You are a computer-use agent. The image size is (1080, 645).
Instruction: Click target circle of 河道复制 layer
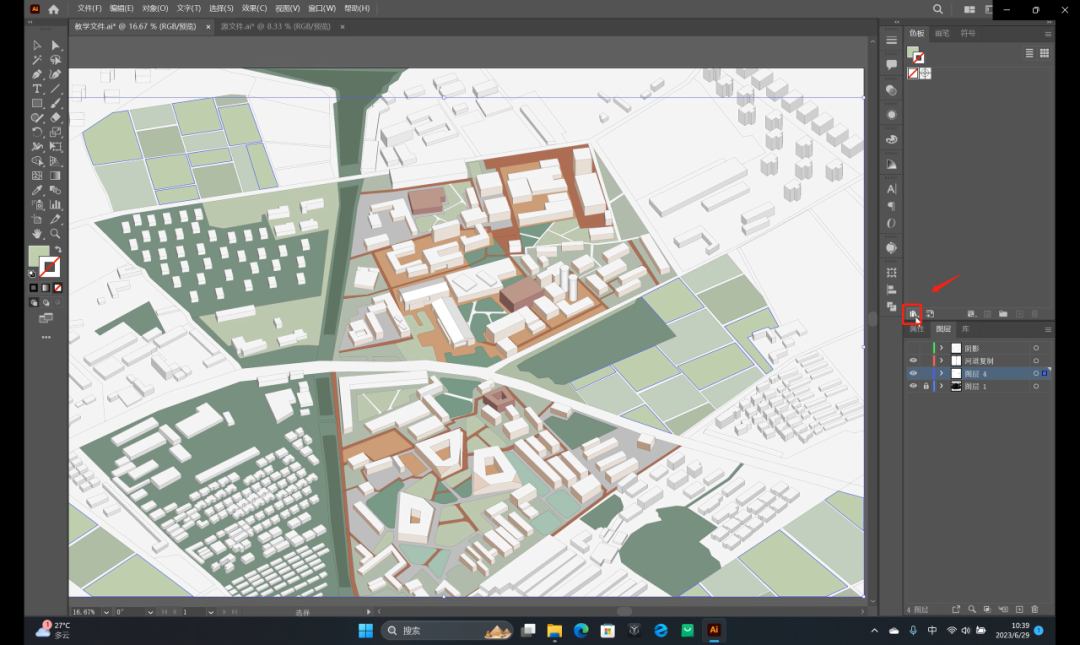point(1036,360)
